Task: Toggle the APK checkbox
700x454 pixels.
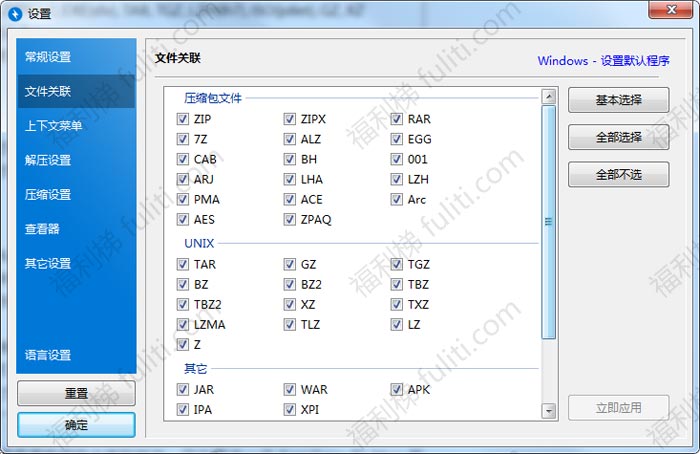Action: (396, 390)
